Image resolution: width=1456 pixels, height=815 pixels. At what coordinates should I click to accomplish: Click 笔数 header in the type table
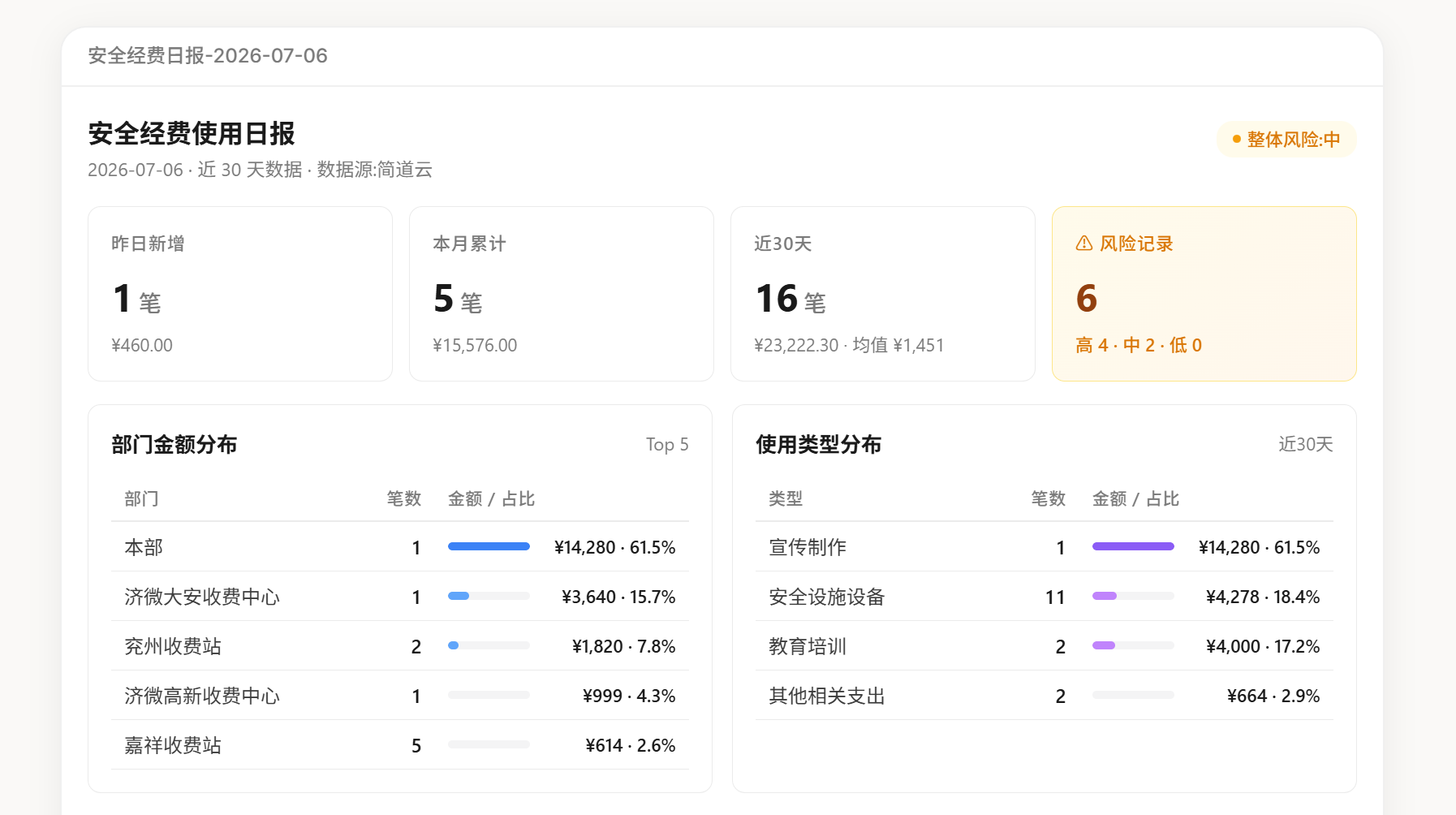[x=1049, y=498]
